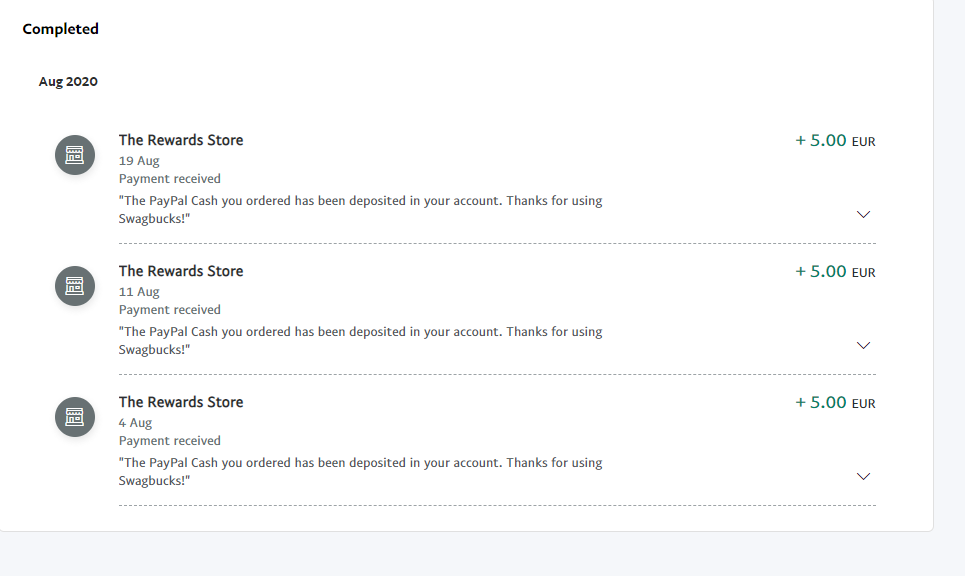Click the Swagbucks note on the 19 Aug payment

(x=360, y=209)
